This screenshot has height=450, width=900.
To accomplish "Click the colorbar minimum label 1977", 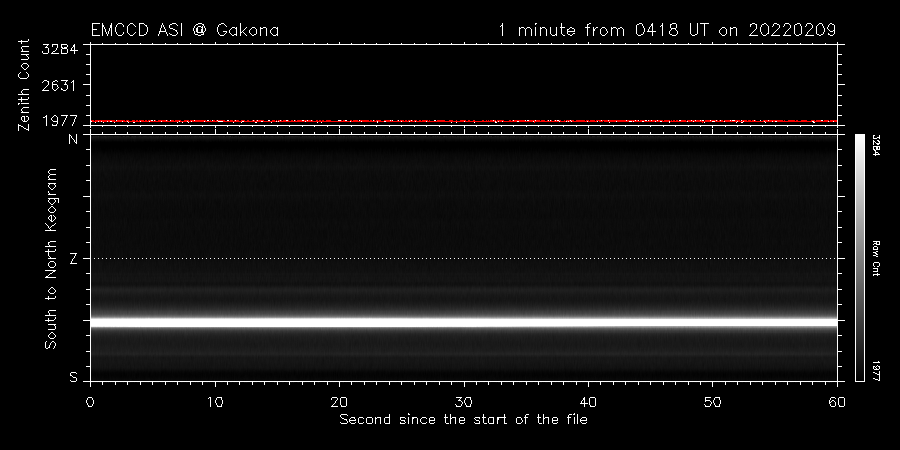I will coord(876,371).
